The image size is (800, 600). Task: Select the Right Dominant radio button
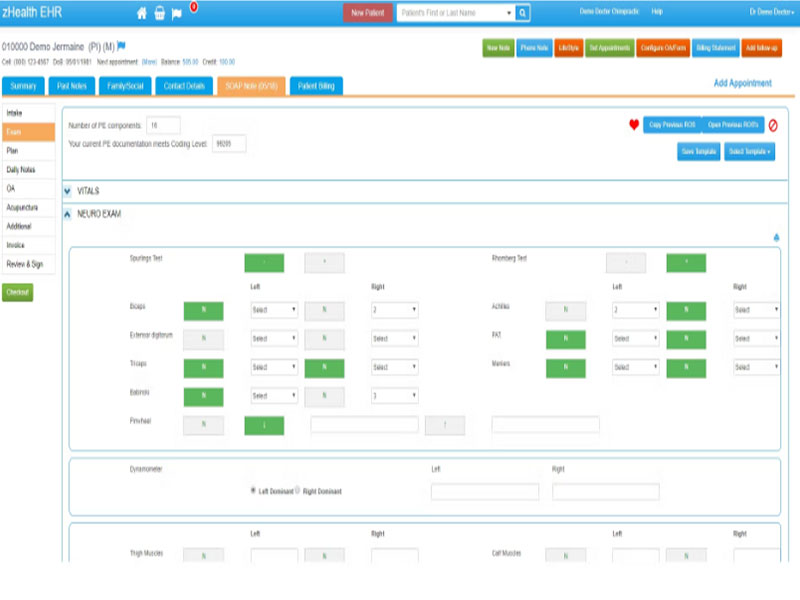click(298, 491)
